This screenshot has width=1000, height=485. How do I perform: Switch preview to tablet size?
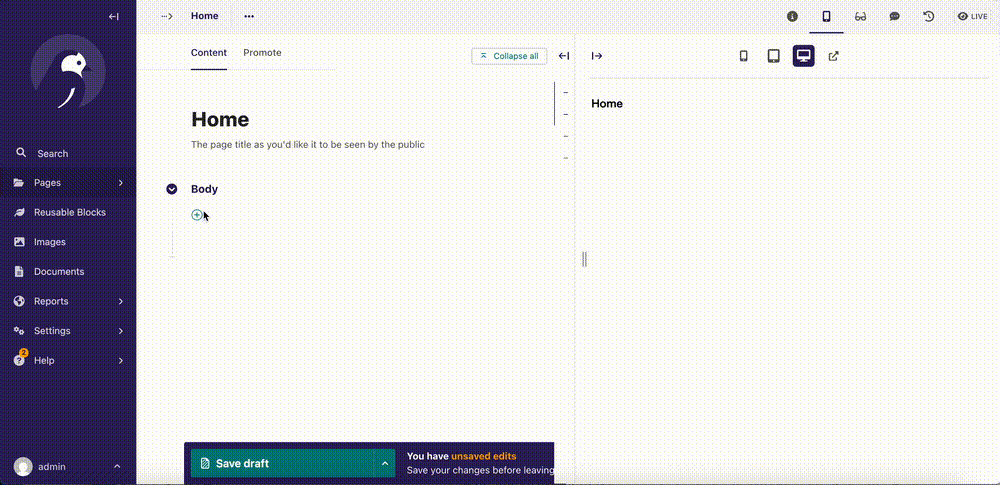click(x=773, y=56)
